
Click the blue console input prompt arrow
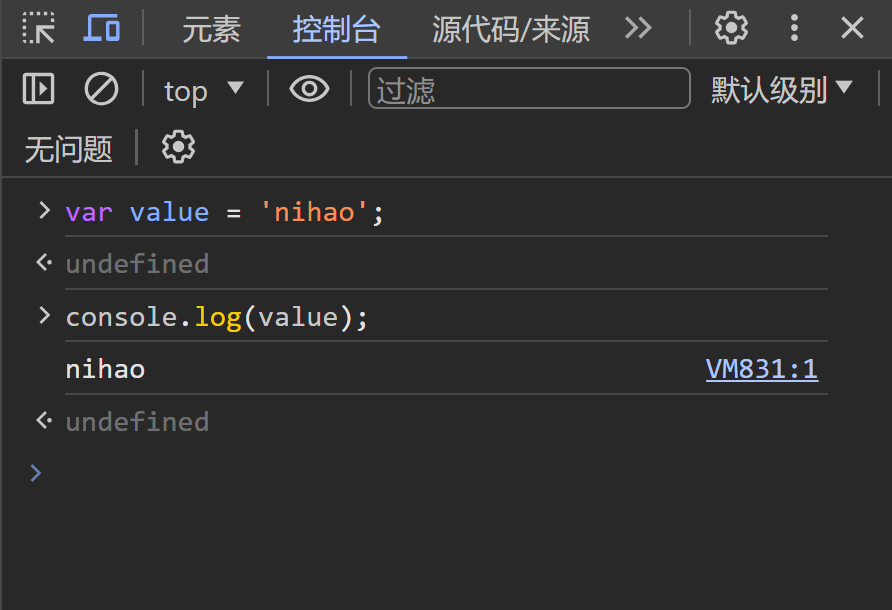(37, 472)
